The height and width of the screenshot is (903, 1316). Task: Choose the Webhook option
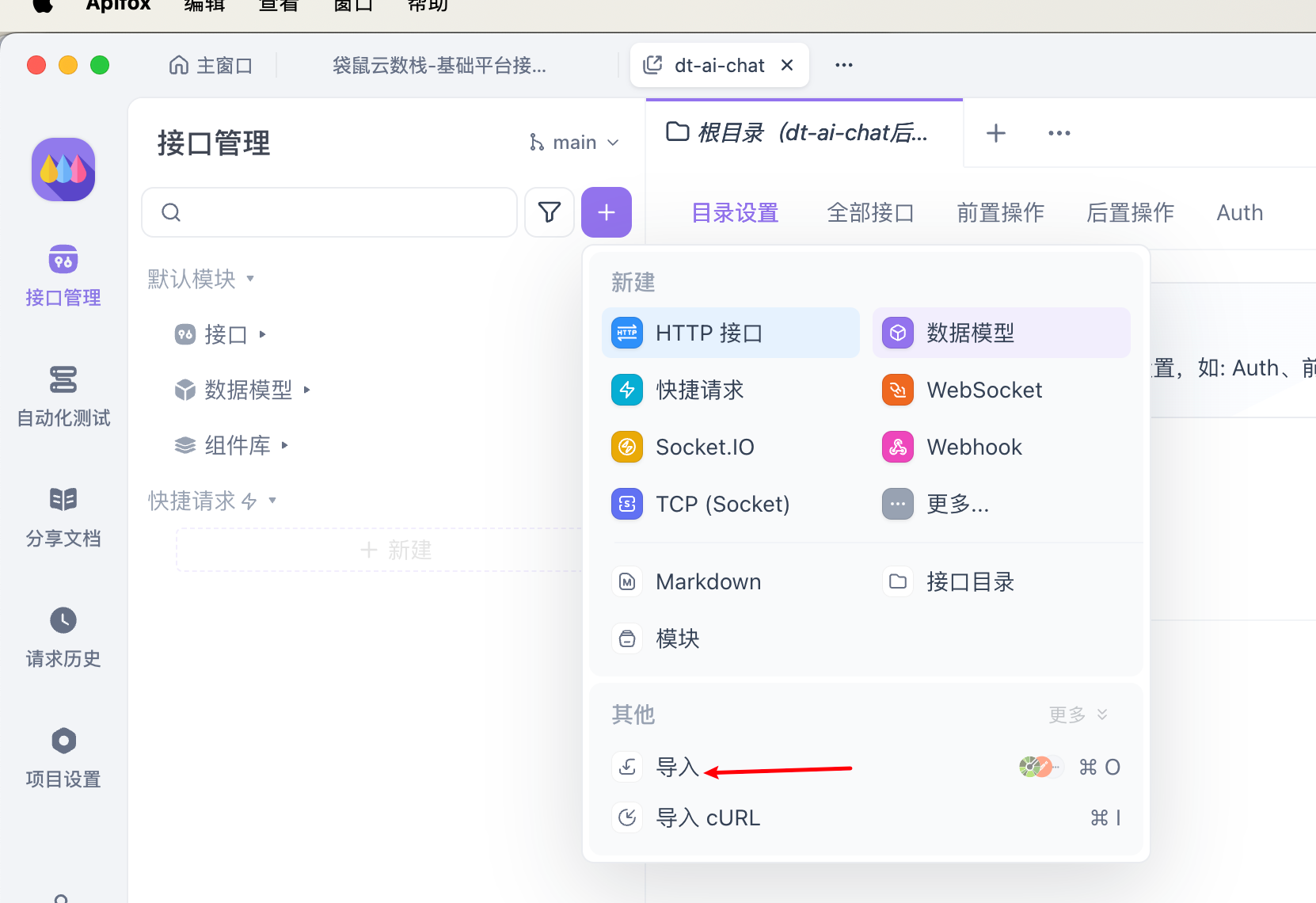(x=1001, y=447)
